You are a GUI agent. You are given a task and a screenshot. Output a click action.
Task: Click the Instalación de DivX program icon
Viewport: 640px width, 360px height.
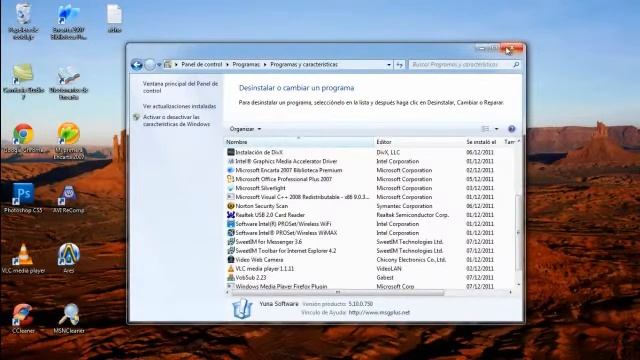231,152
